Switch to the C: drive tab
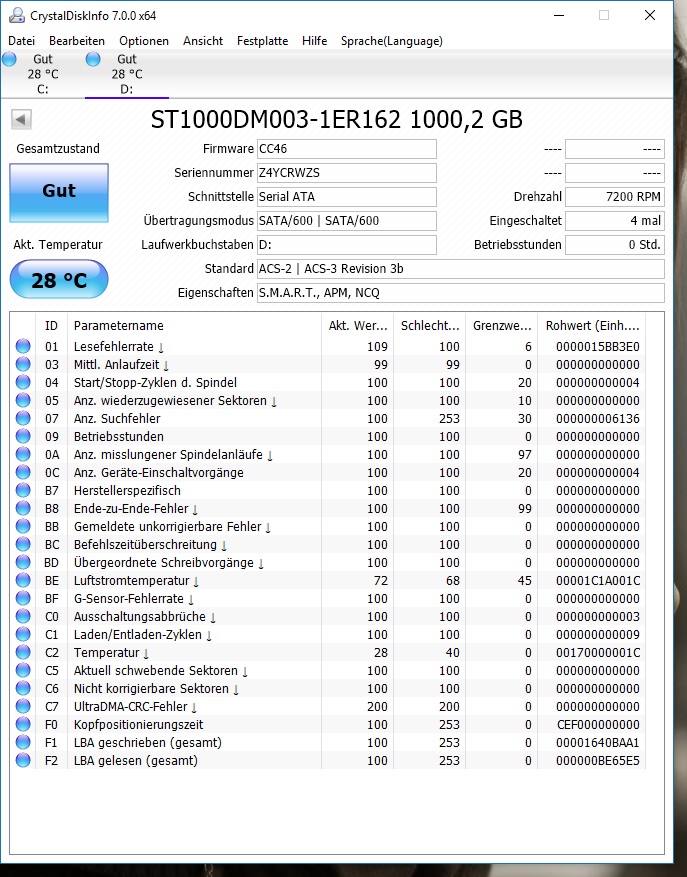 pyautogui.click(x=43, y=74)
